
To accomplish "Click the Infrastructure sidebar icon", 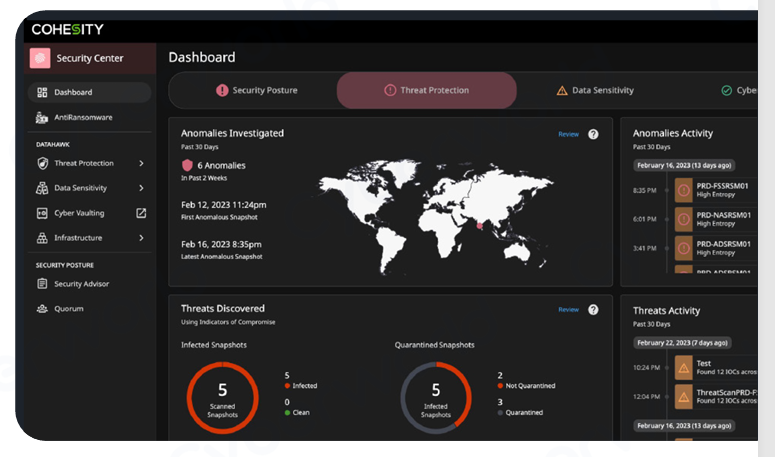I will pyautogui.click(x=42, y=238).
